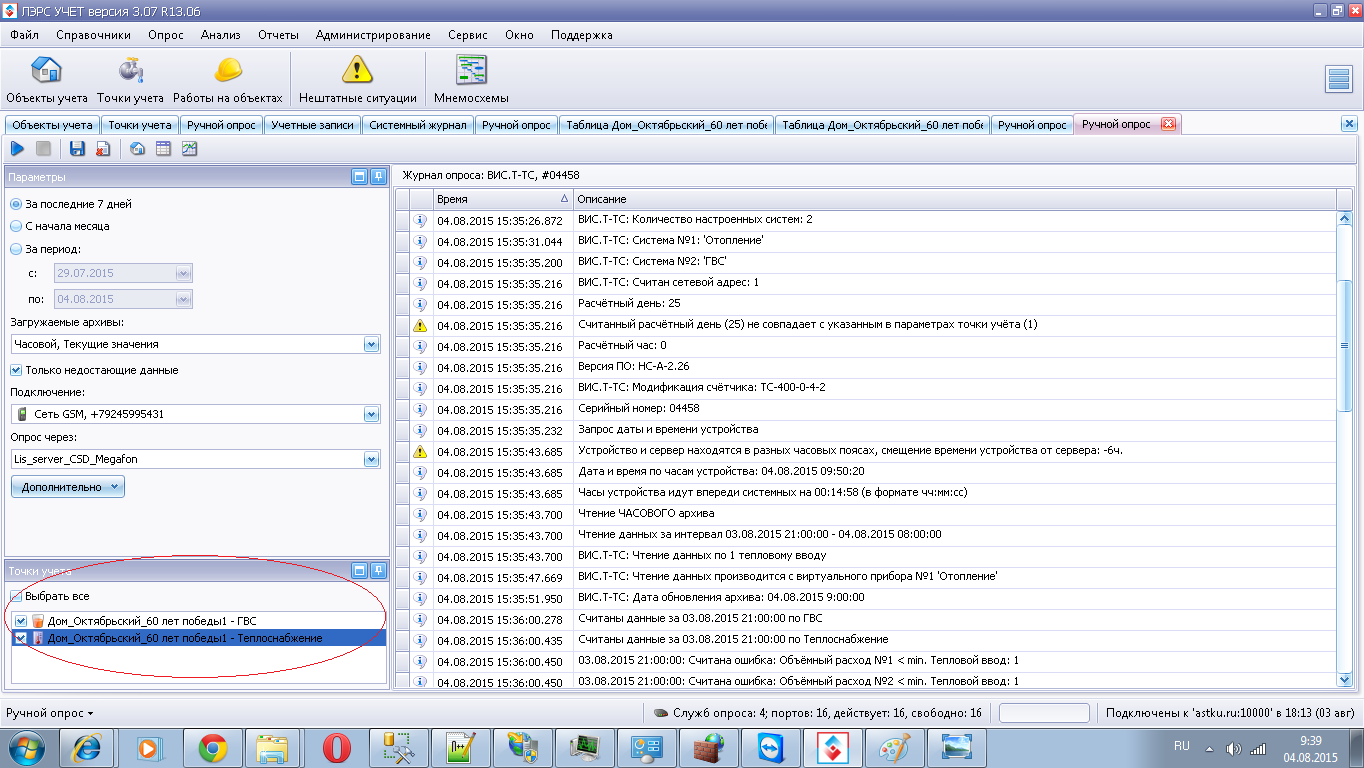Expand the Подключение dropdown with Сеть GSM
The image size is (1364, 768).
click(372, 414)
